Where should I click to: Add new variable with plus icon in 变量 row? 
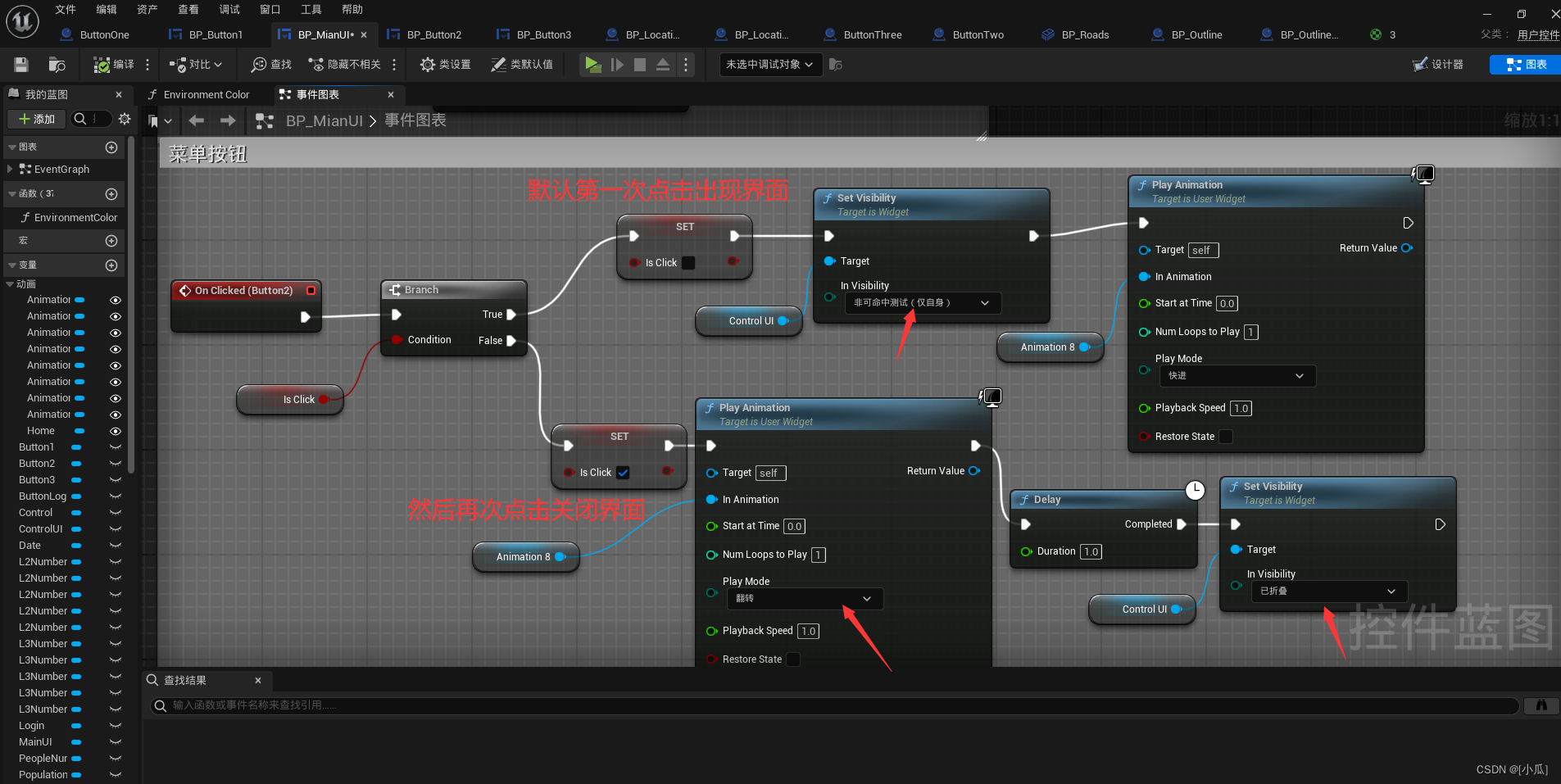111,265
